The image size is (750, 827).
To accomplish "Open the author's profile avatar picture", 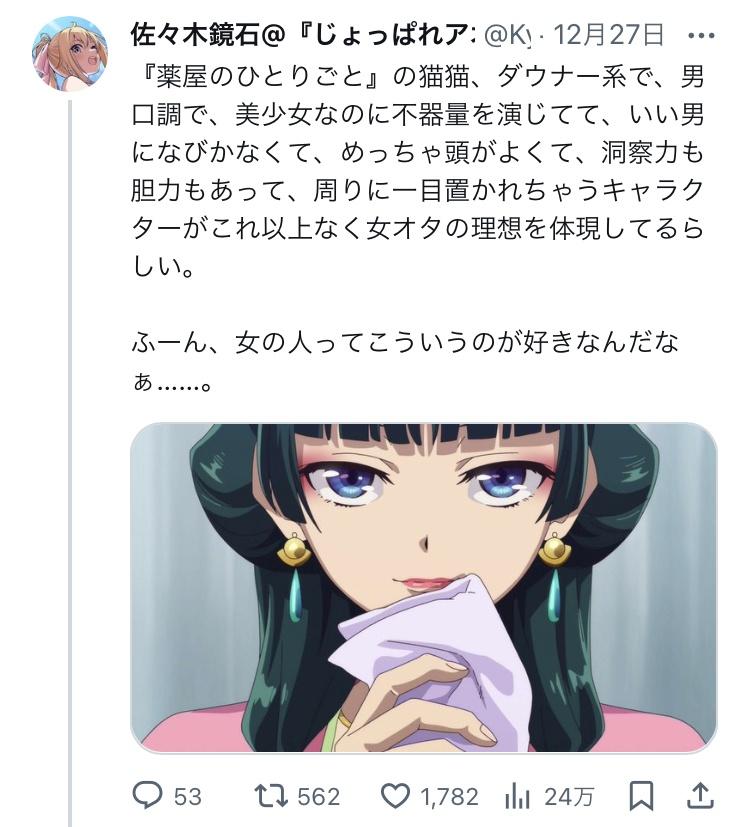I will click(70, 54).
